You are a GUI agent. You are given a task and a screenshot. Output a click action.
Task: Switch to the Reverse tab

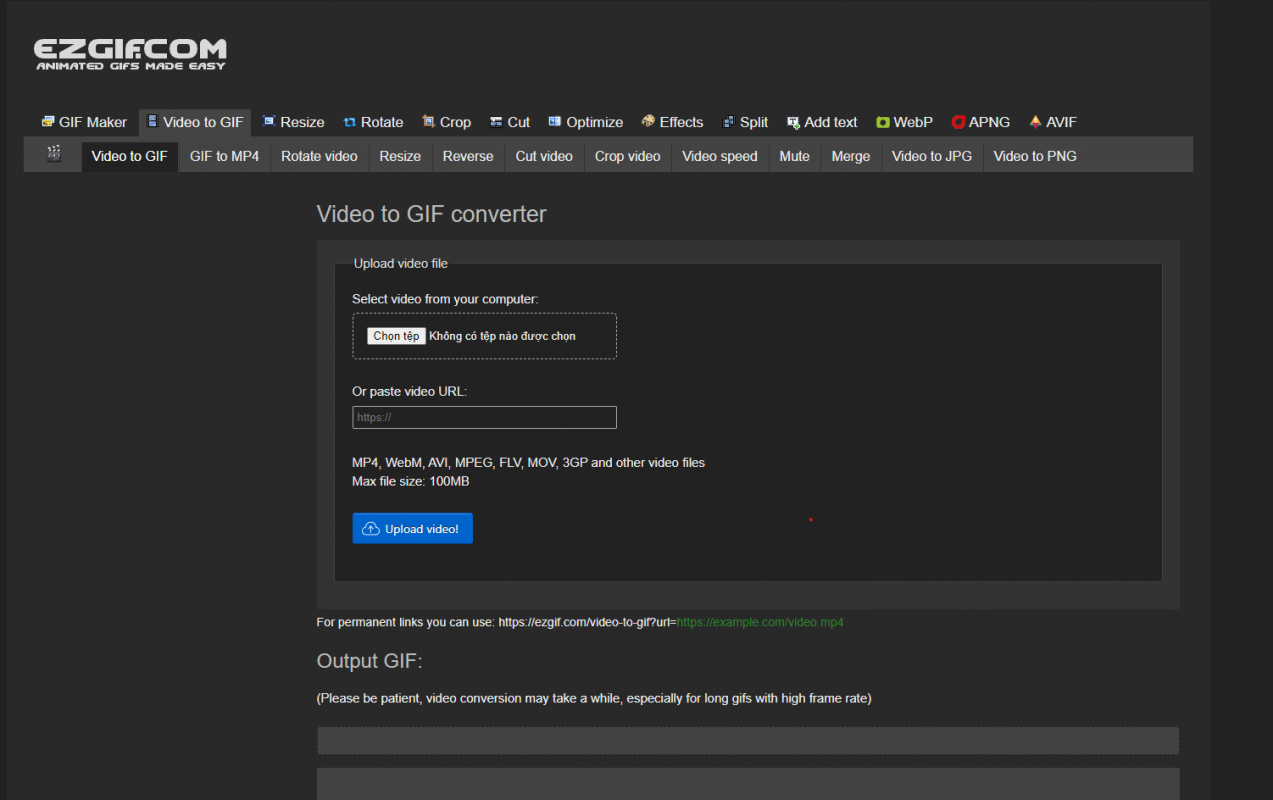[x=468, y=156]
